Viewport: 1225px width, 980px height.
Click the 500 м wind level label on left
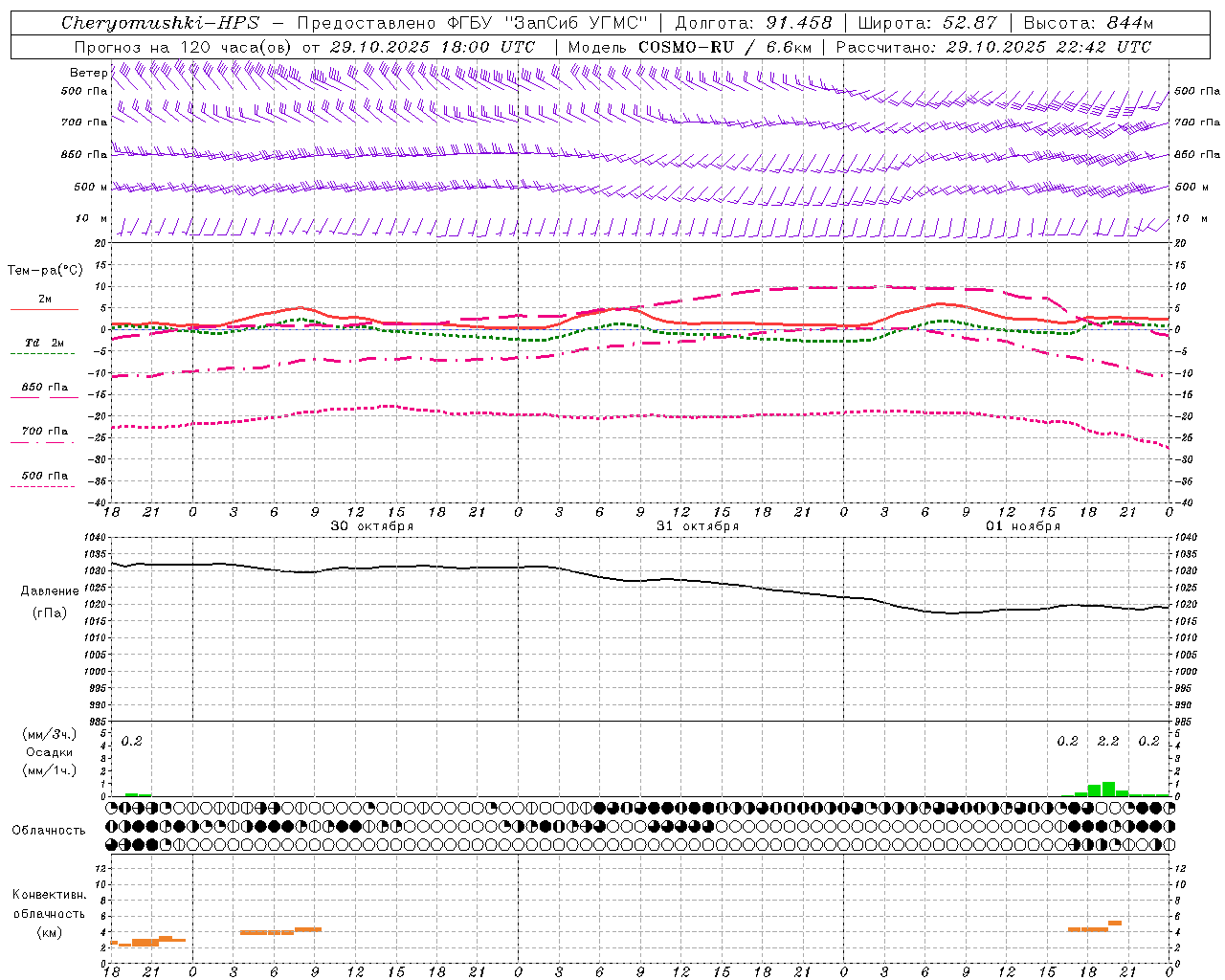pos(91,188)
